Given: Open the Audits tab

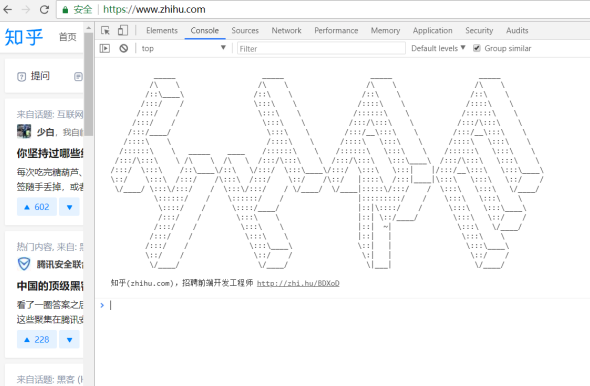Looking at the screenshot, I should pos(517,30).
